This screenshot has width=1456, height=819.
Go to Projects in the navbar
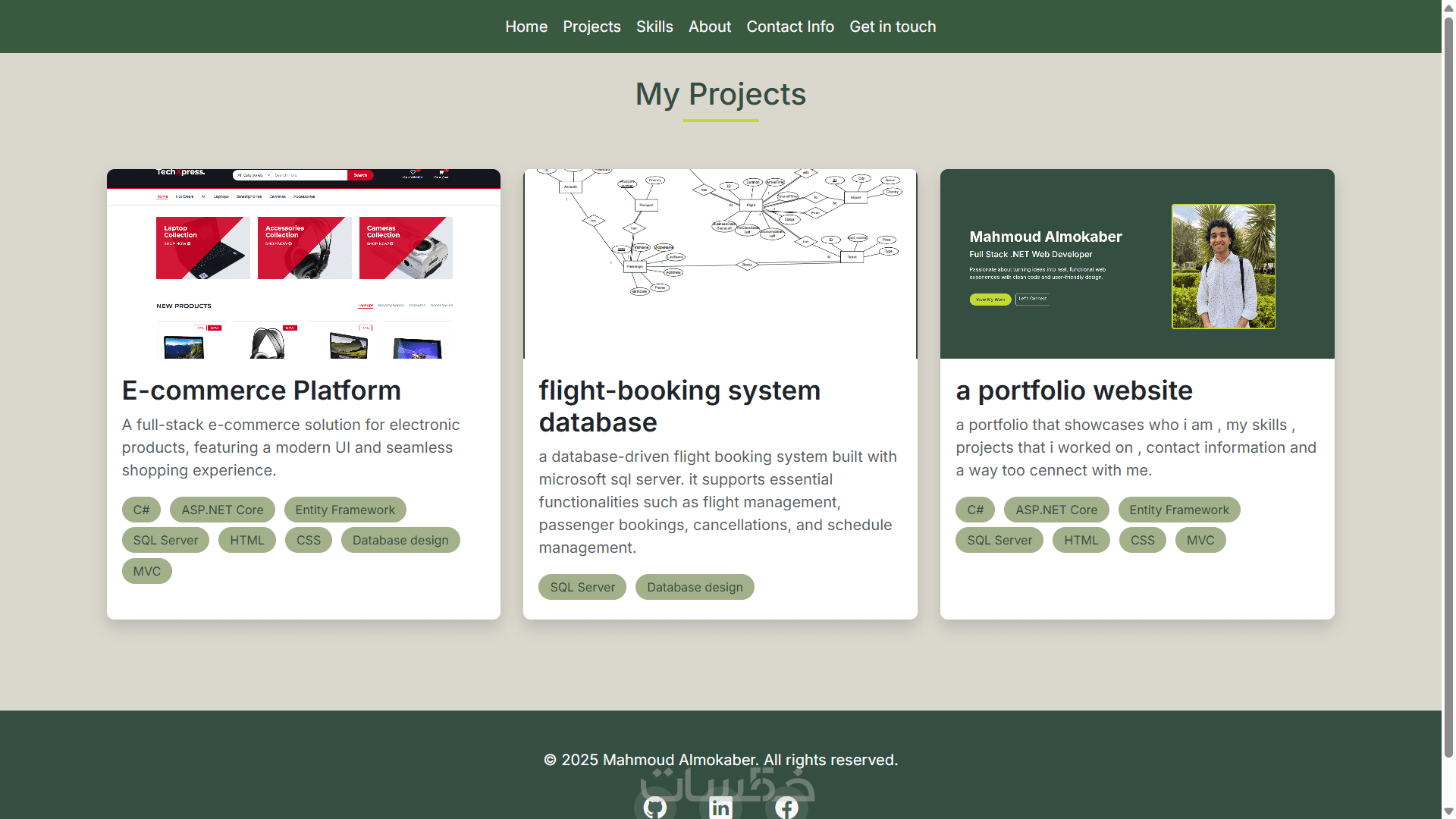coord(591,27)
